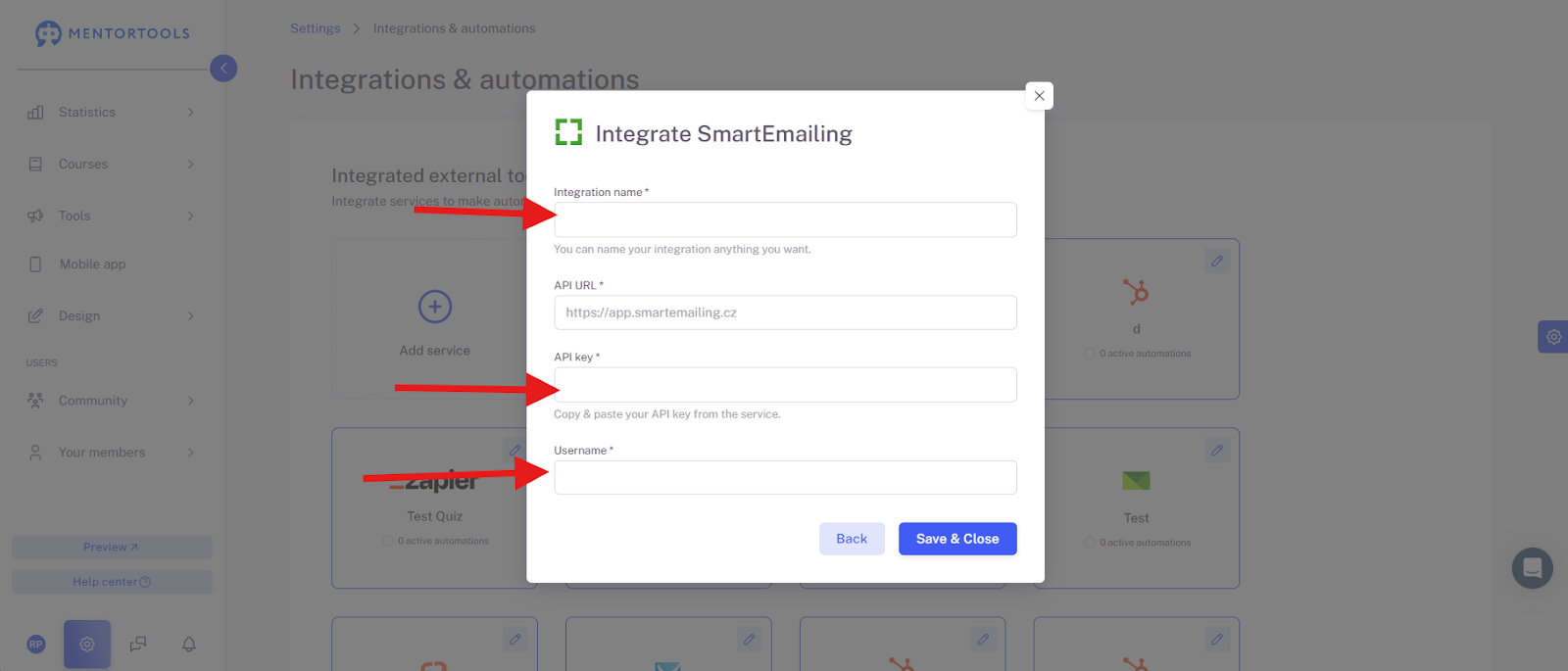The height and width of the screenshot is (671, 1568).
Task: Click the Add service plus icon
Action: click(435, 307)
